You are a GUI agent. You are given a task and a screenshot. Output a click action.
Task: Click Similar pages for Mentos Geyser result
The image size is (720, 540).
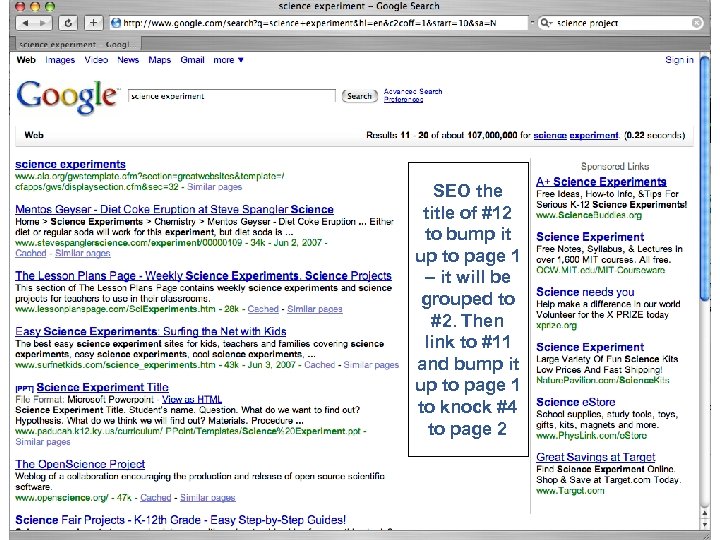(83, 253)
